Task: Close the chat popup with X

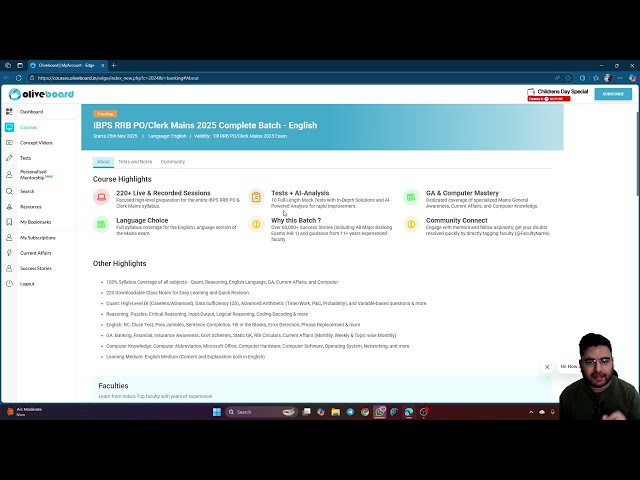Action: 547,367
